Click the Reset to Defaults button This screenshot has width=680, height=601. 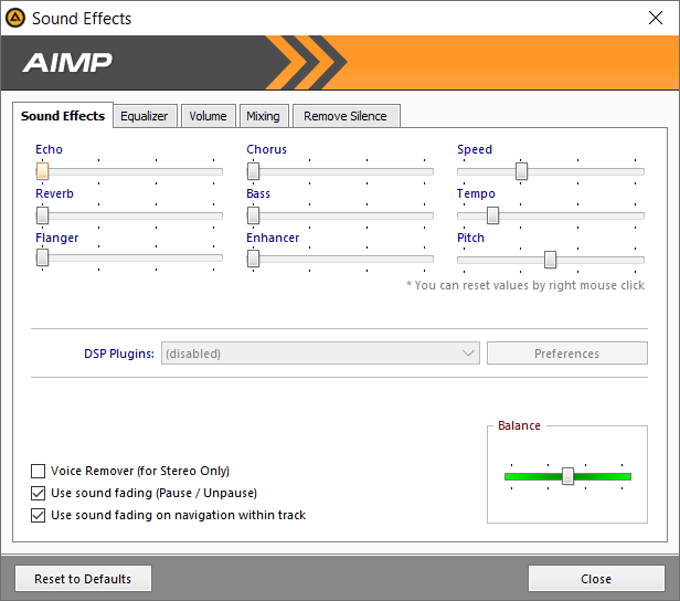tap(83, 578)
